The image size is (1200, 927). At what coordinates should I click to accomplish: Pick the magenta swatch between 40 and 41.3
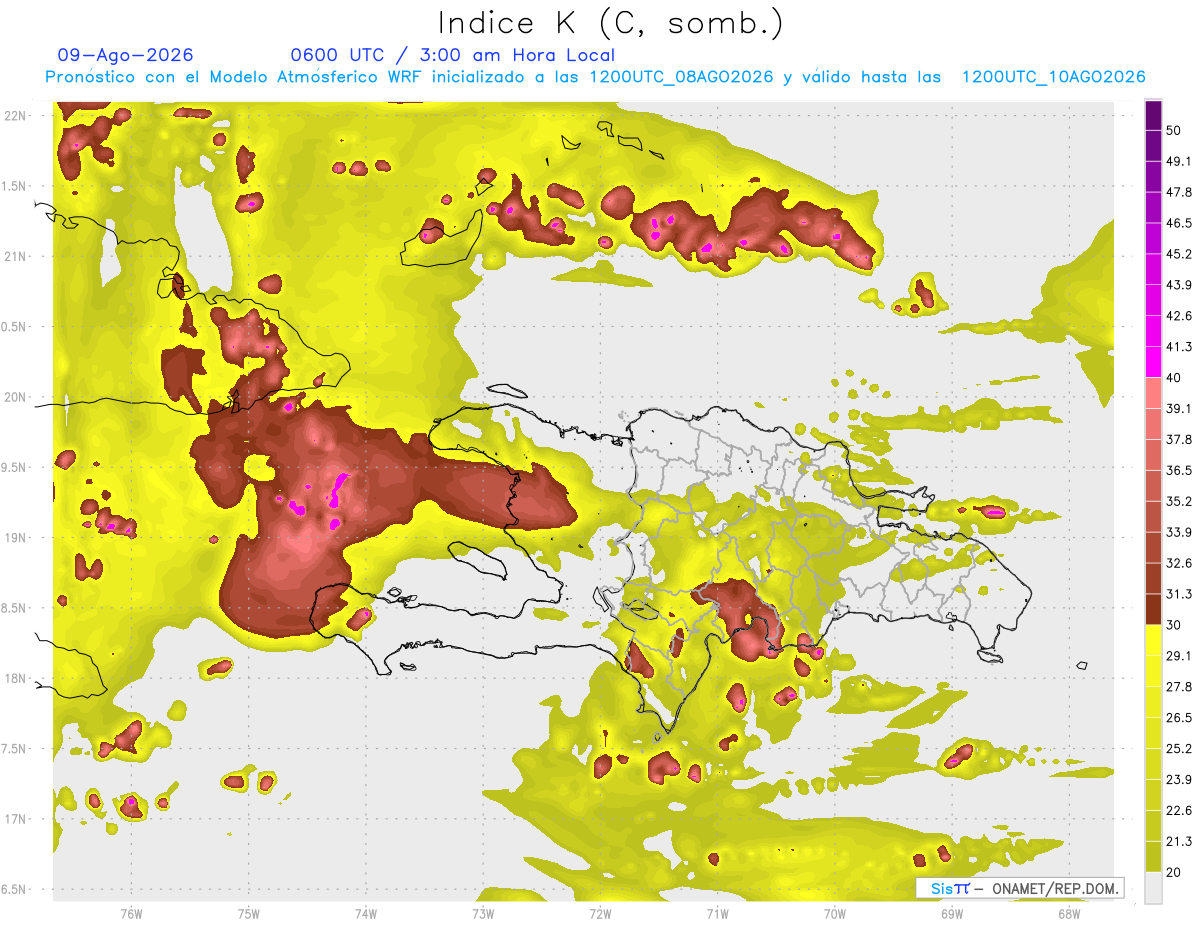coord(1153,362)
